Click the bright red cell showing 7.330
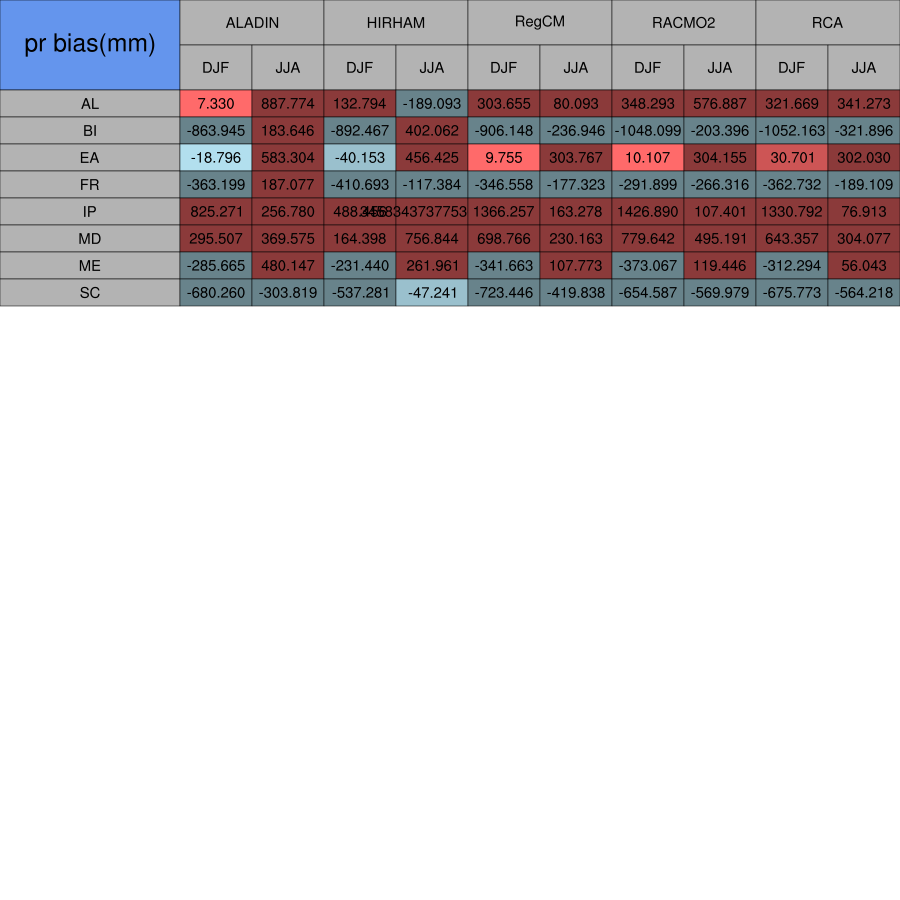Image resolution: width=900 pixels, height=900 pixels. [216, 104]
